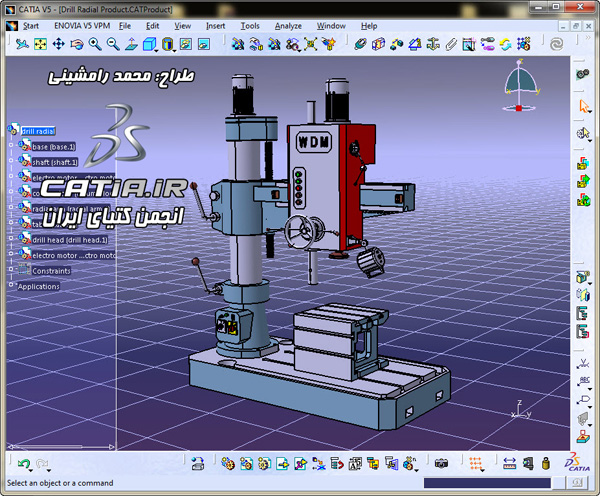Click the Fit All In icon
The image size is (600, 496).
click(40, 44)
